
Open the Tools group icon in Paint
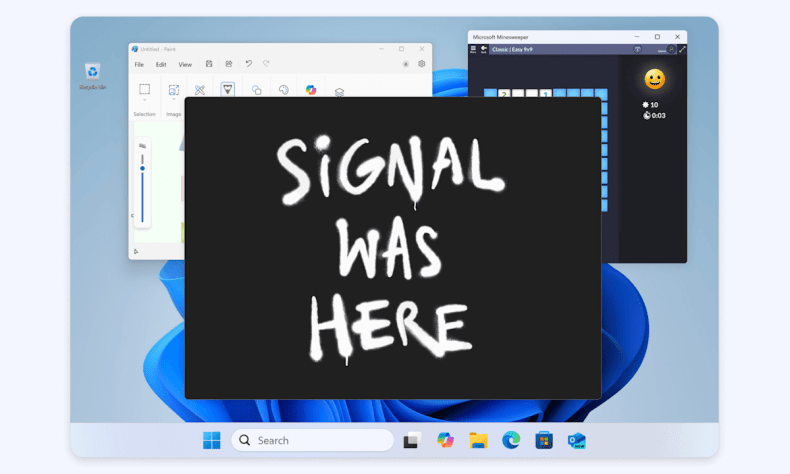[x=200, y=90]
